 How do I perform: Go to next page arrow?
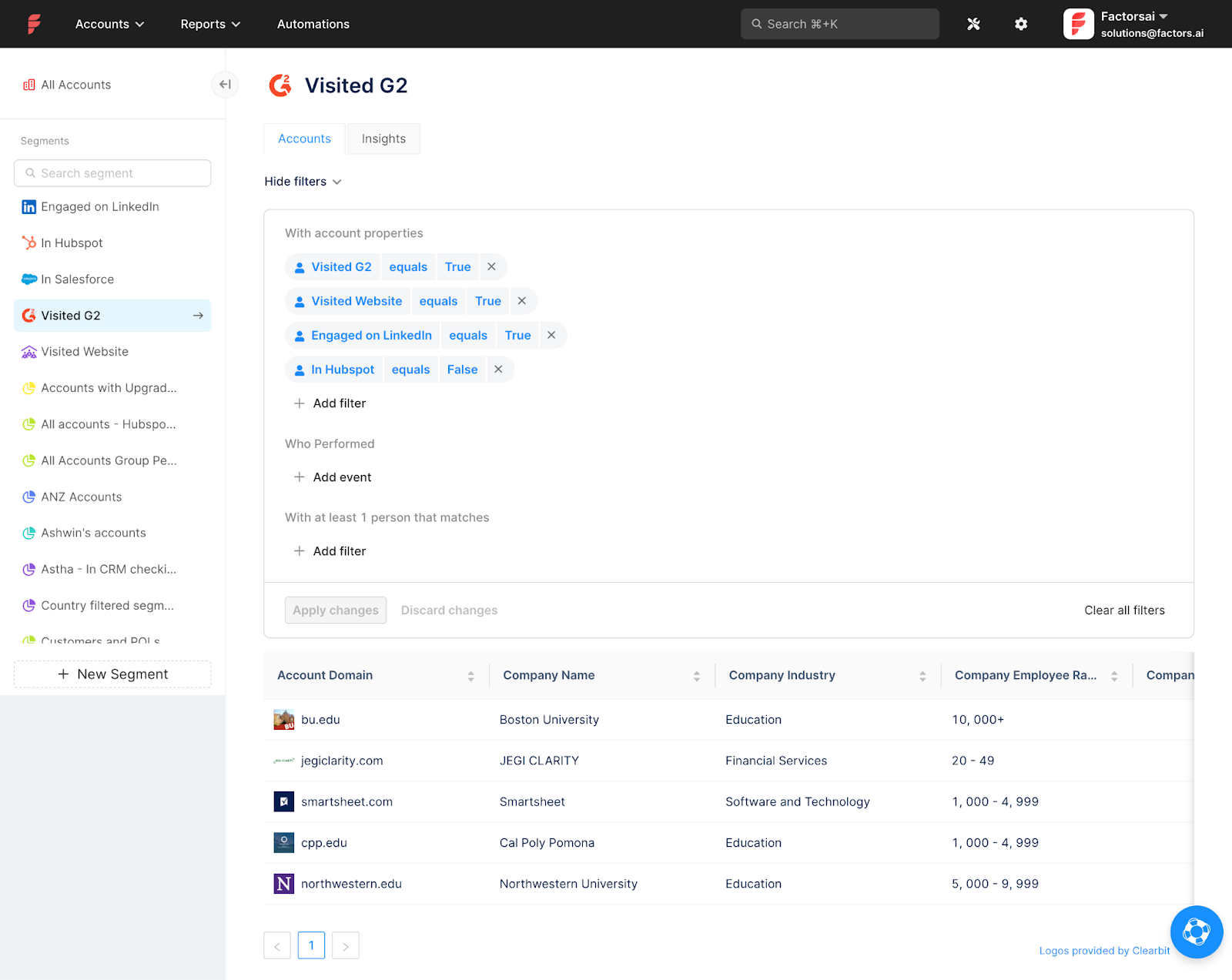pyautogui.click(x=346, y=945)
